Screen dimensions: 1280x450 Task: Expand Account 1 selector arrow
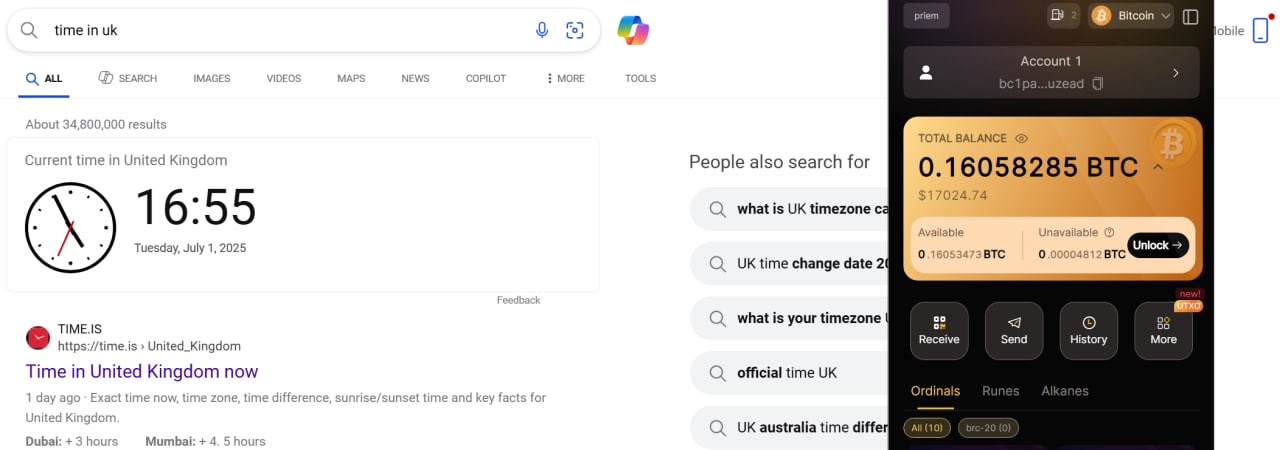[1176, 73]
